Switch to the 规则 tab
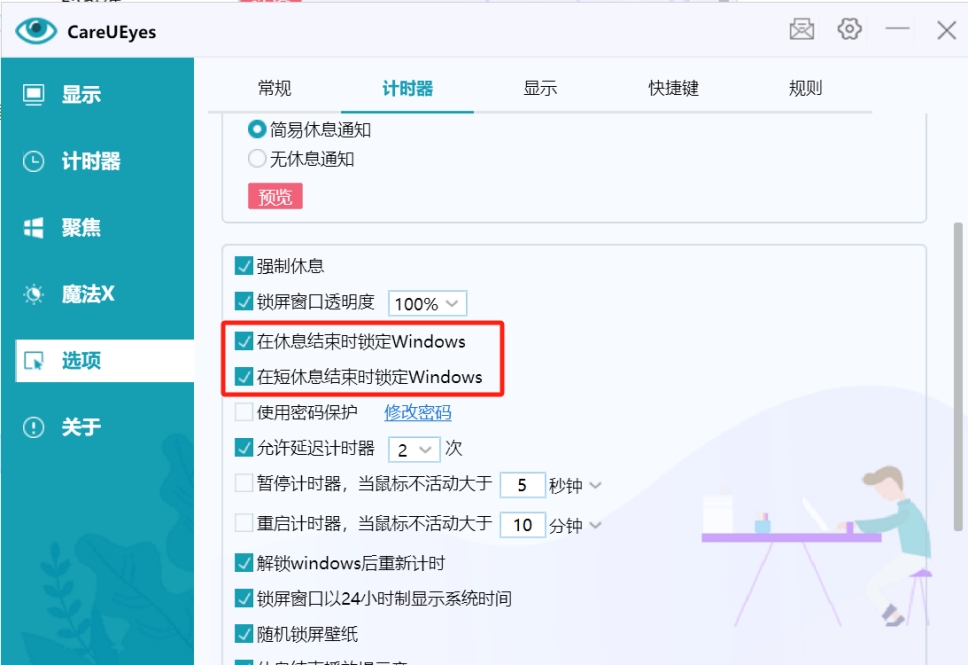969x665 pixels. (805, 88)
